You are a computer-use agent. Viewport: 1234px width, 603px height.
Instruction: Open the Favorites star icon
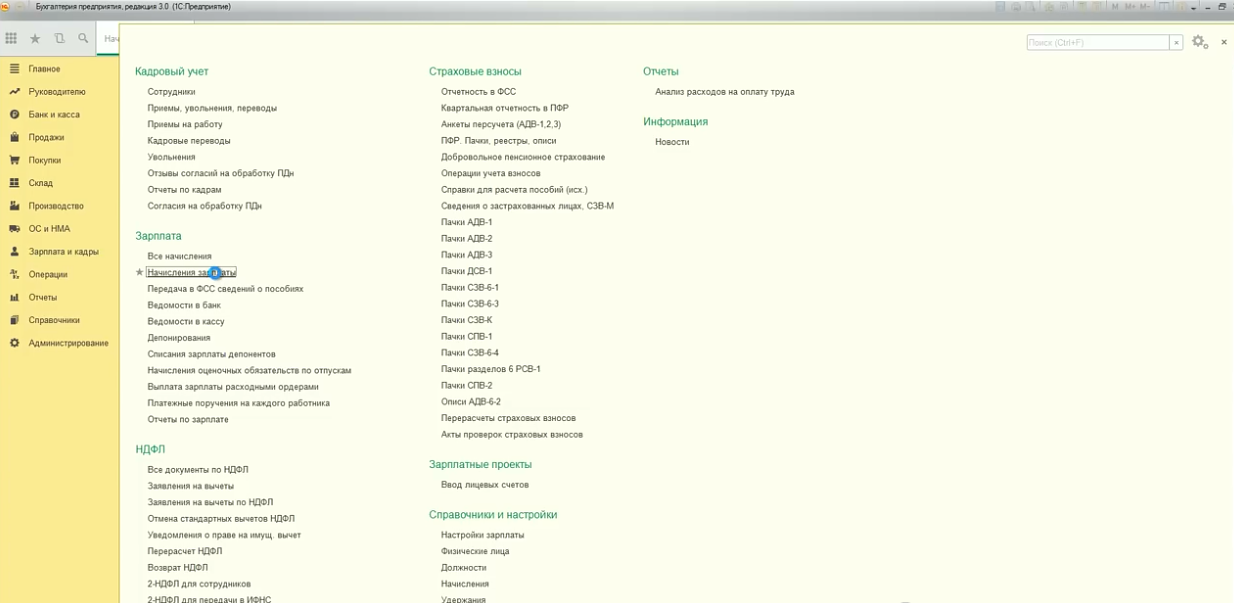35,39
